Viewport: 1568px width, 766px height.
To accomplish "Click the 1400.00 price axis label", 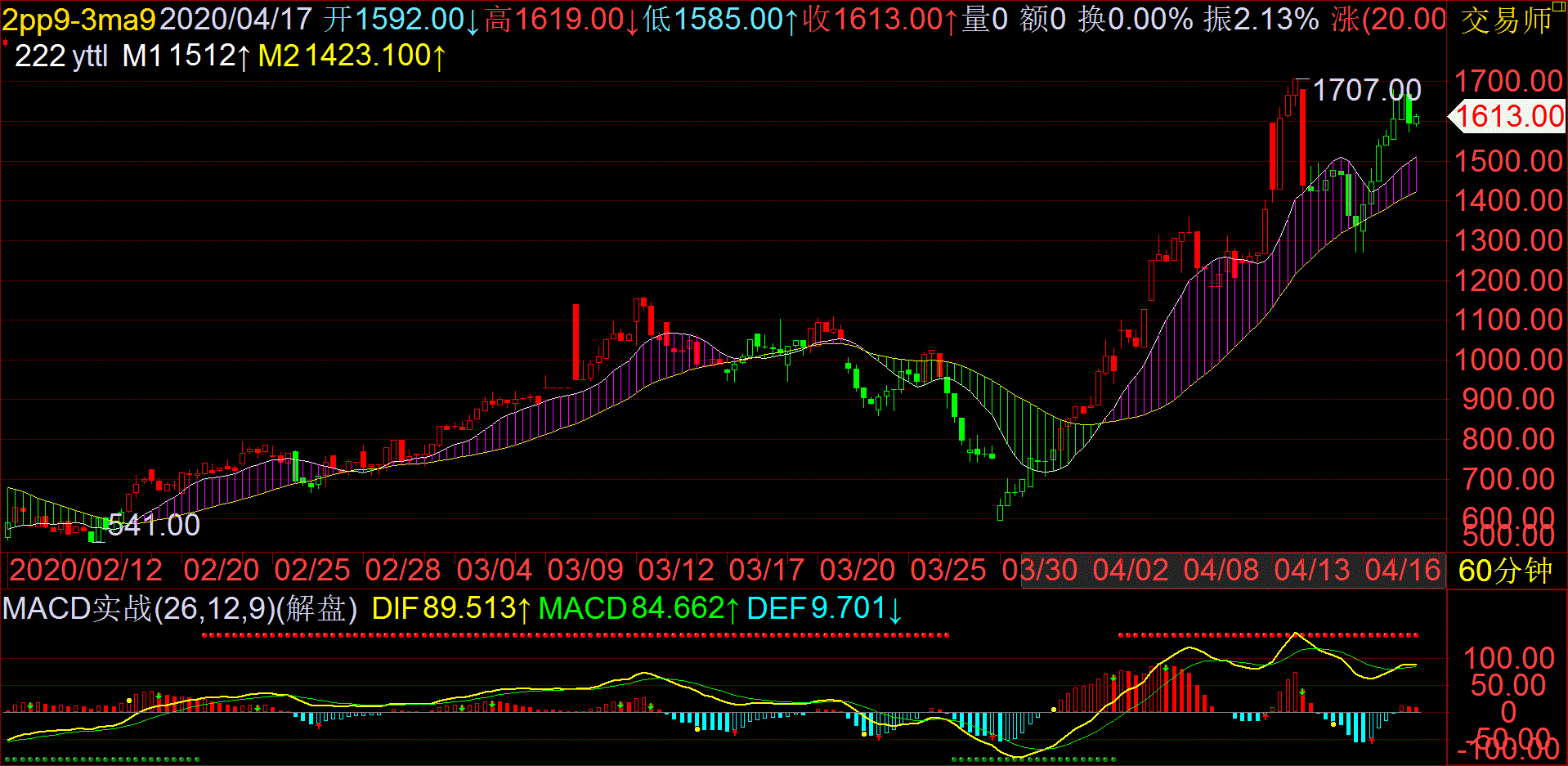I will [1508, 200].
